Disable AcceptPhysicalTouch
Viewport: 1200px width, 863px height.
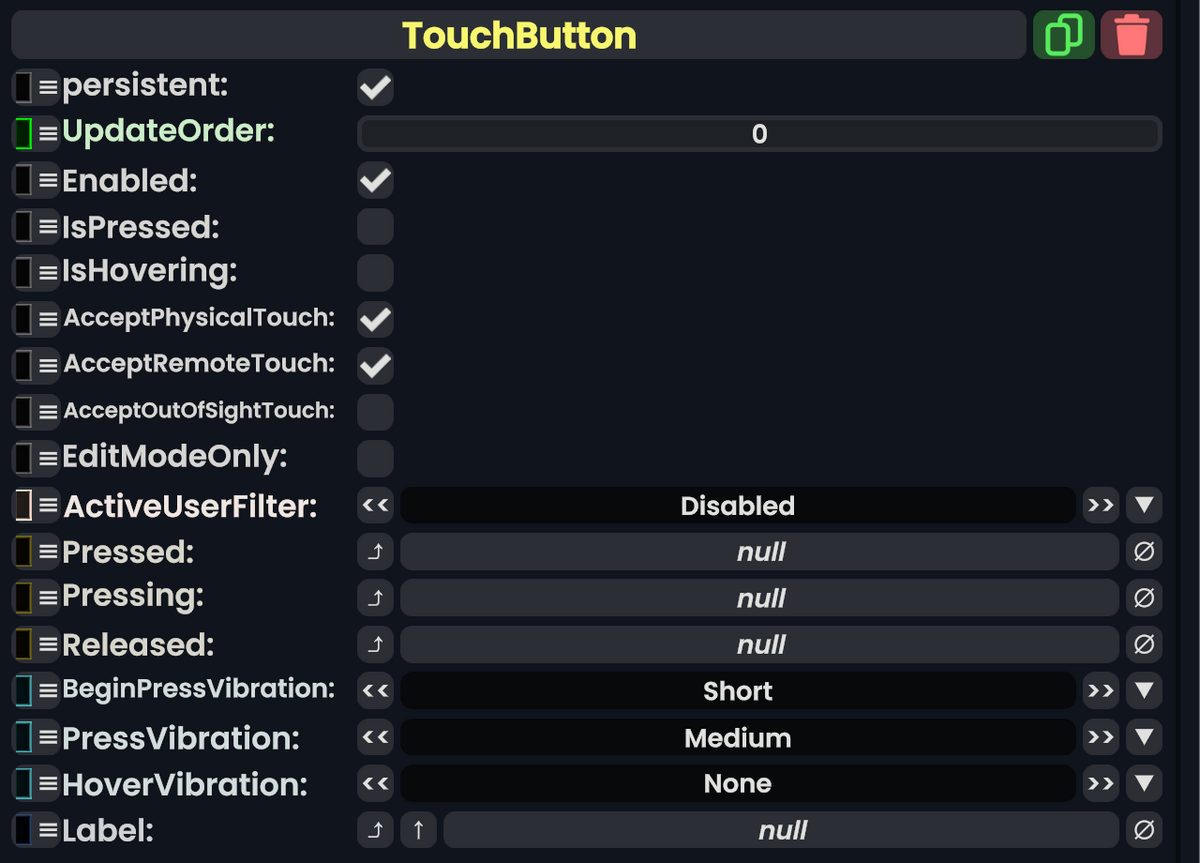[375, 319]
